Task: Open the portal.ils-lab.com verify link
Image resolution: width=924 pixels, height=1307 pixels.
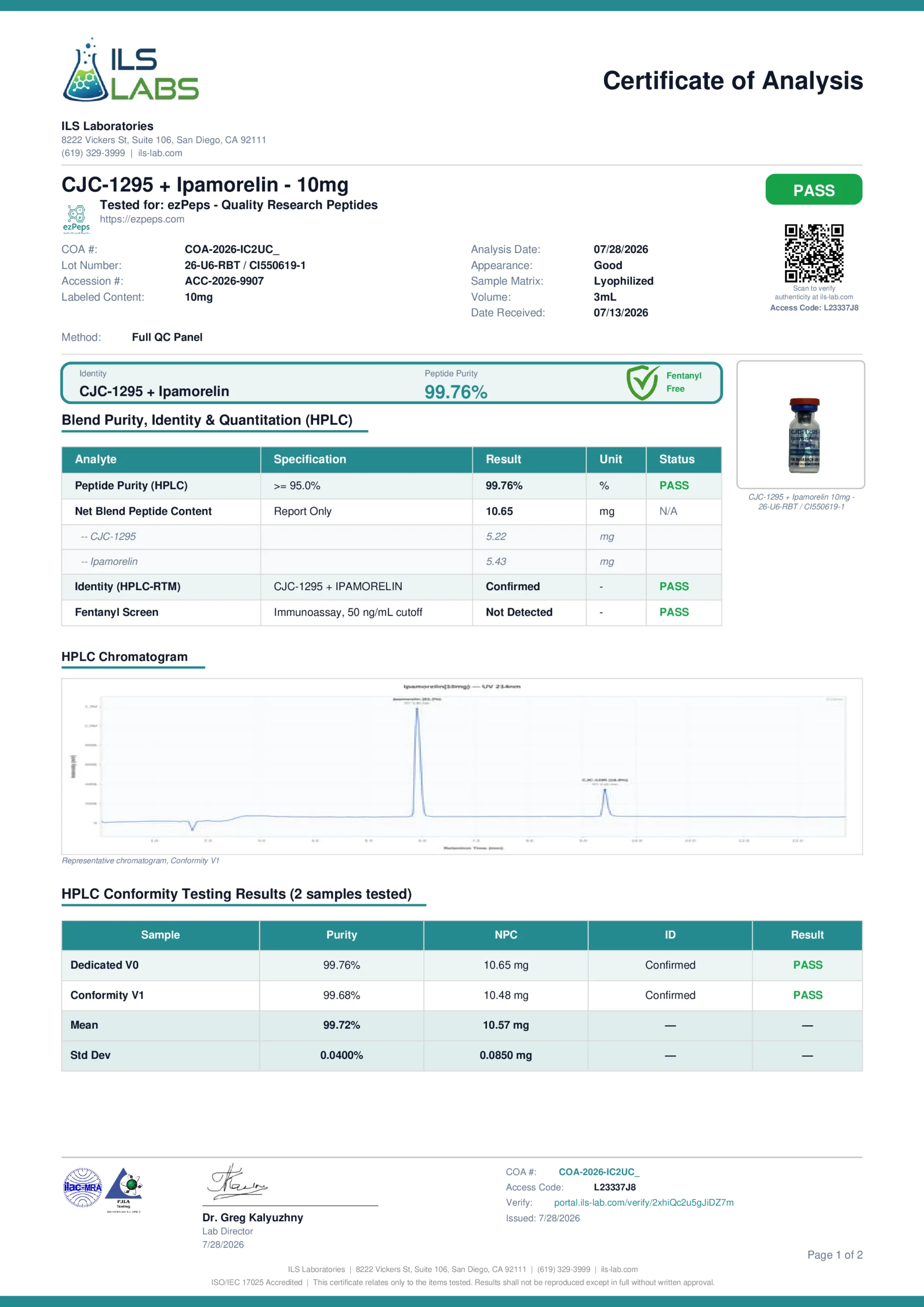Action: point(643,1202)
